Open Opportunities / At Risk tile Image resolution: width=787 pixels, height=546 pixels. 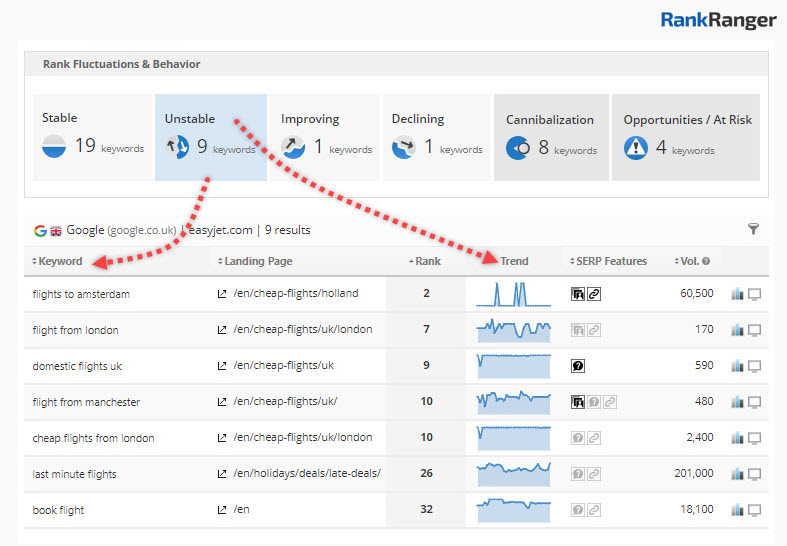tap(686, 138)
